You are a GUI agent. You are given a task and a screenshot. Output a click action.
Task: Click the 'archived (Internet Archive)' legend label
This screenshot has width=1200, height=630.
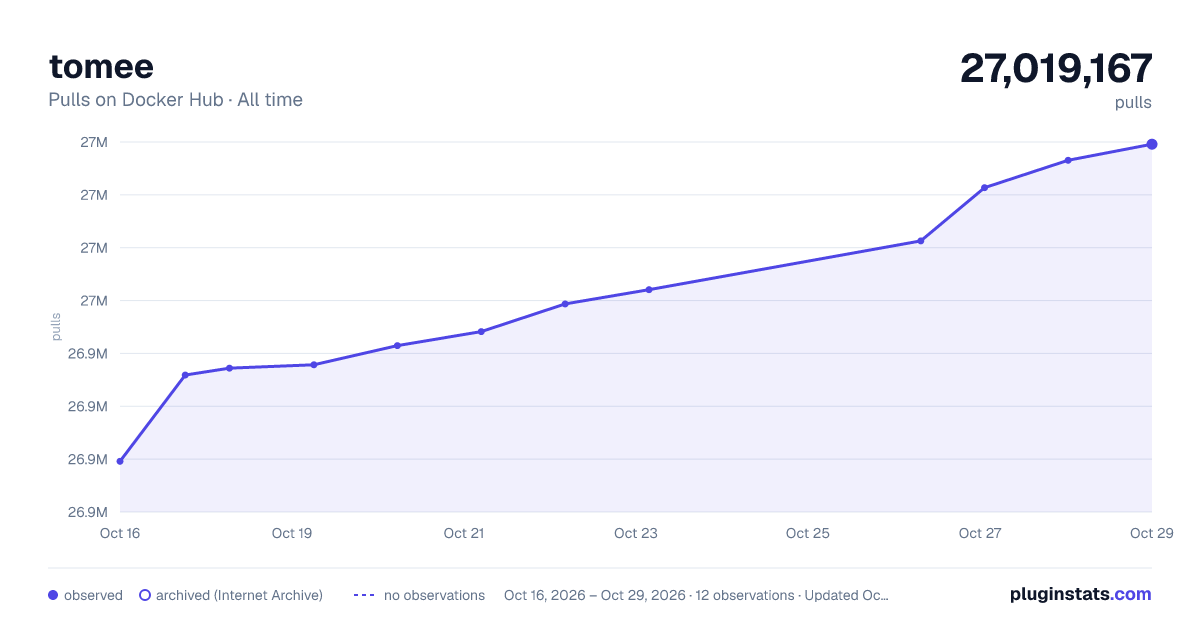tap(239, 595)
